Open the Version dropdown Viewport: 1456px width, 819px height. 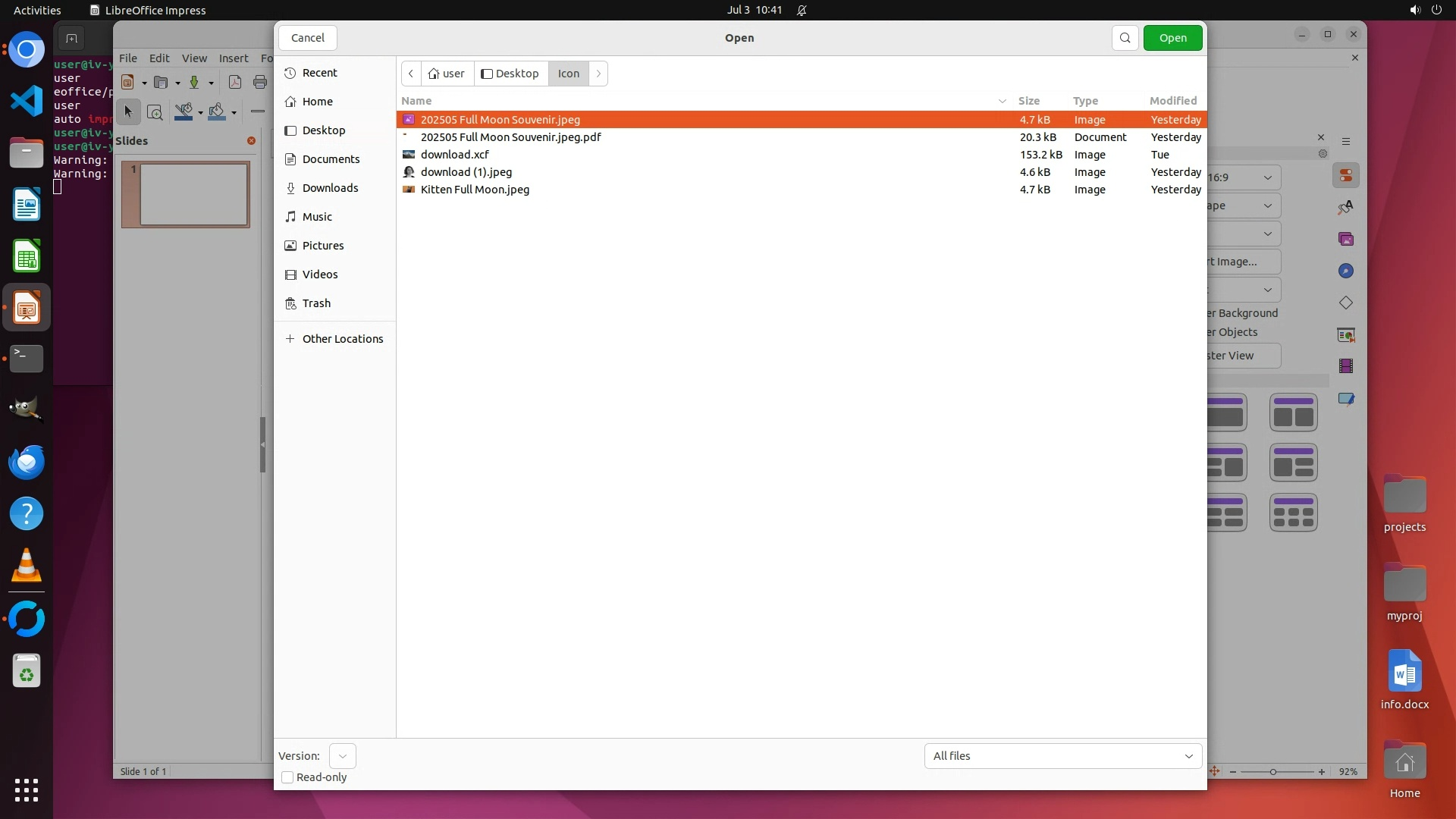(x=342, y=756)
